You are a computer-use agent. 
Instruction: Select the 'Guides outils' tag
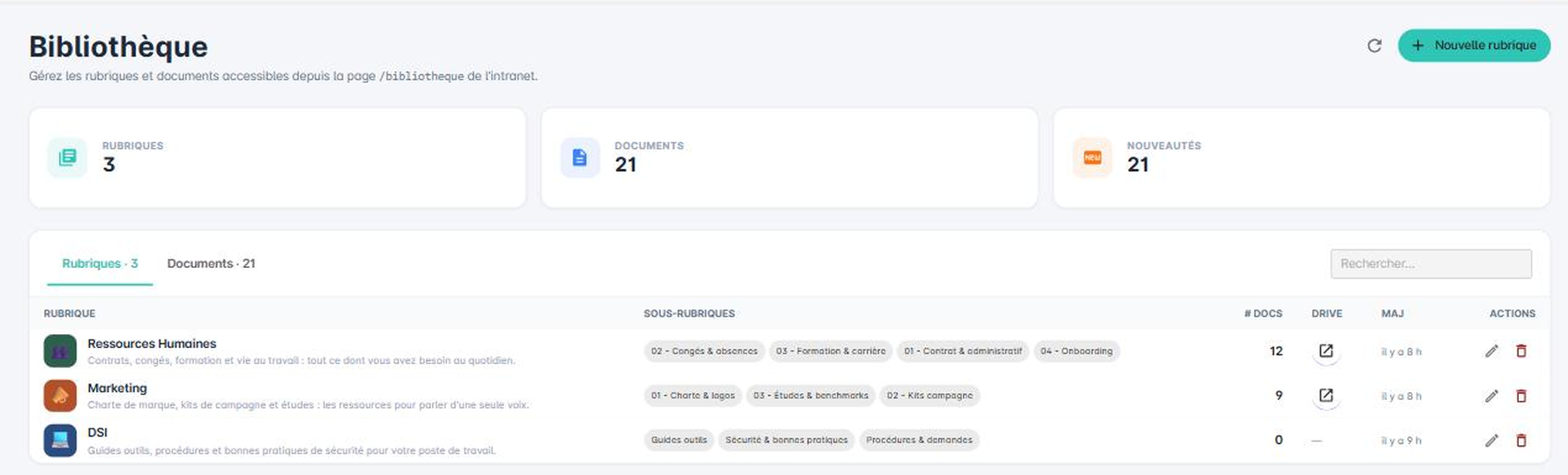(679, 440)
